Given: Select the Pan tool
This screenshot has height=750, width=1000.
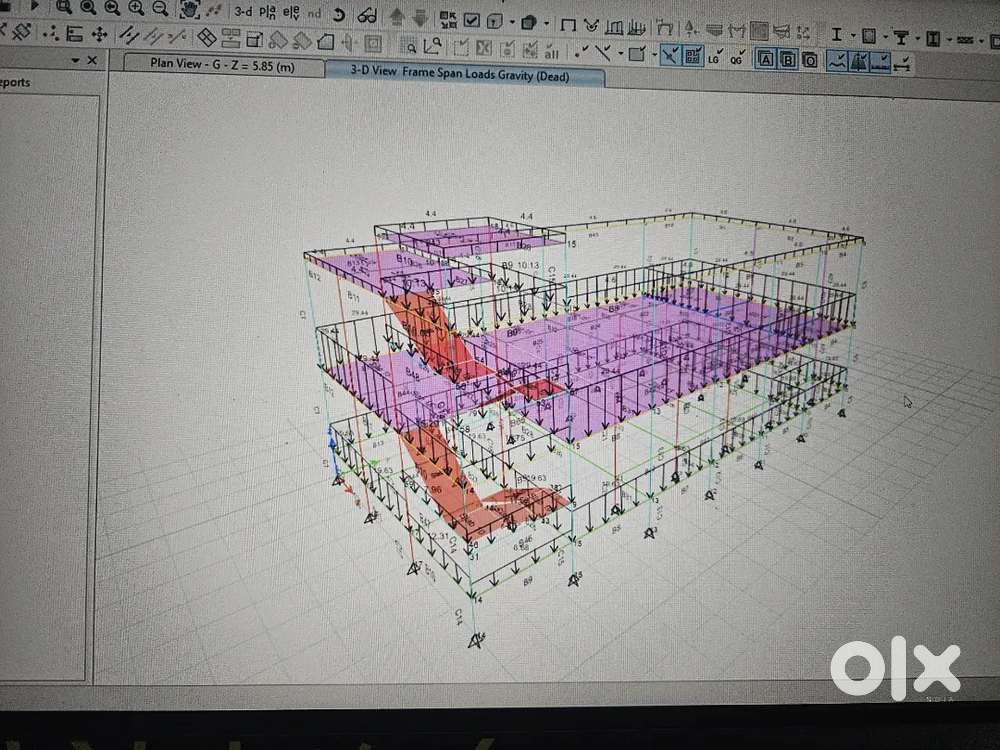Looking at the screenshot, I should pyautogui.click(x=191, y=11).
